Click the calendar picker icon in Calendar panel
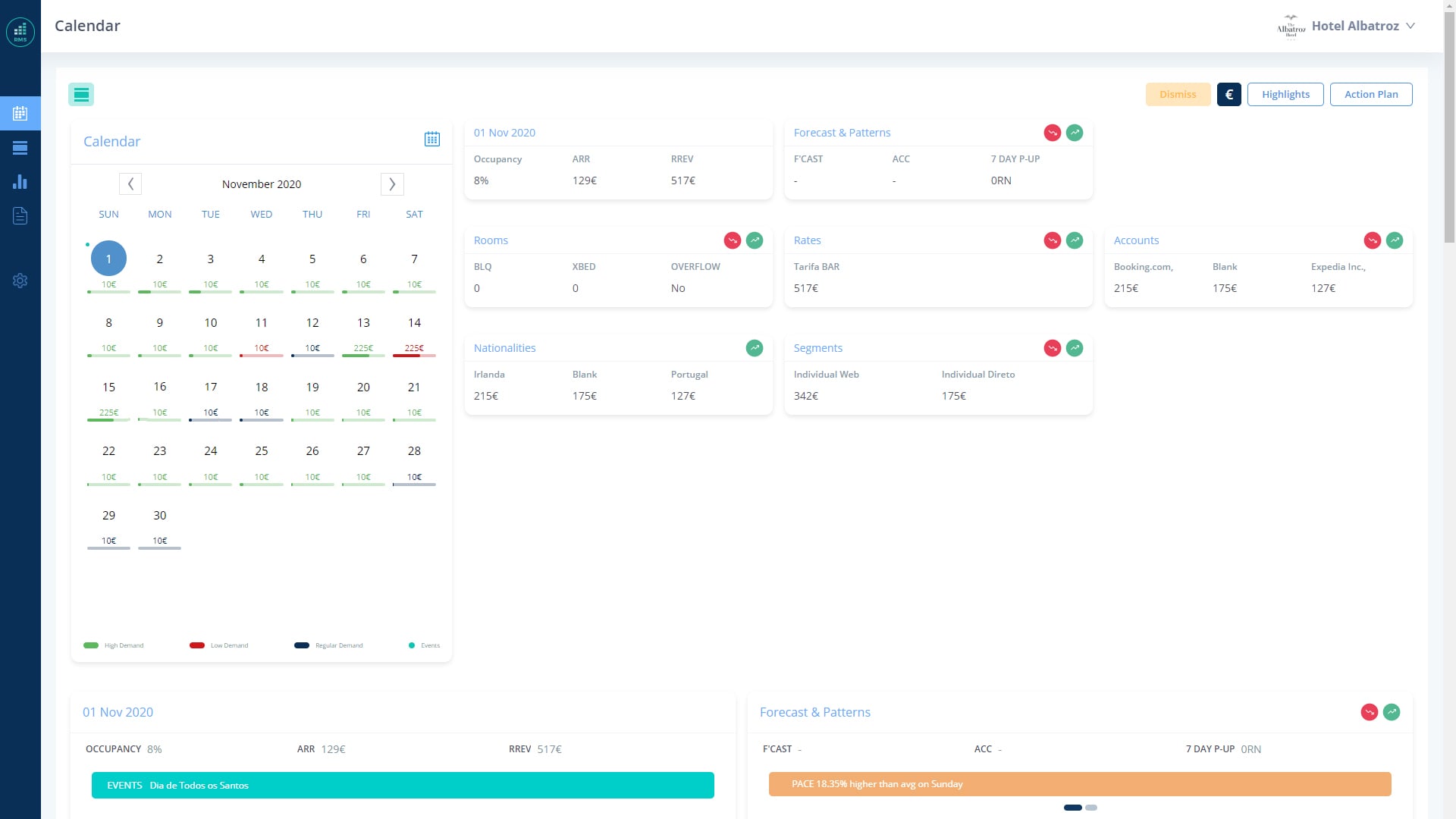1456x819 pixels. [x=432, y=139]
